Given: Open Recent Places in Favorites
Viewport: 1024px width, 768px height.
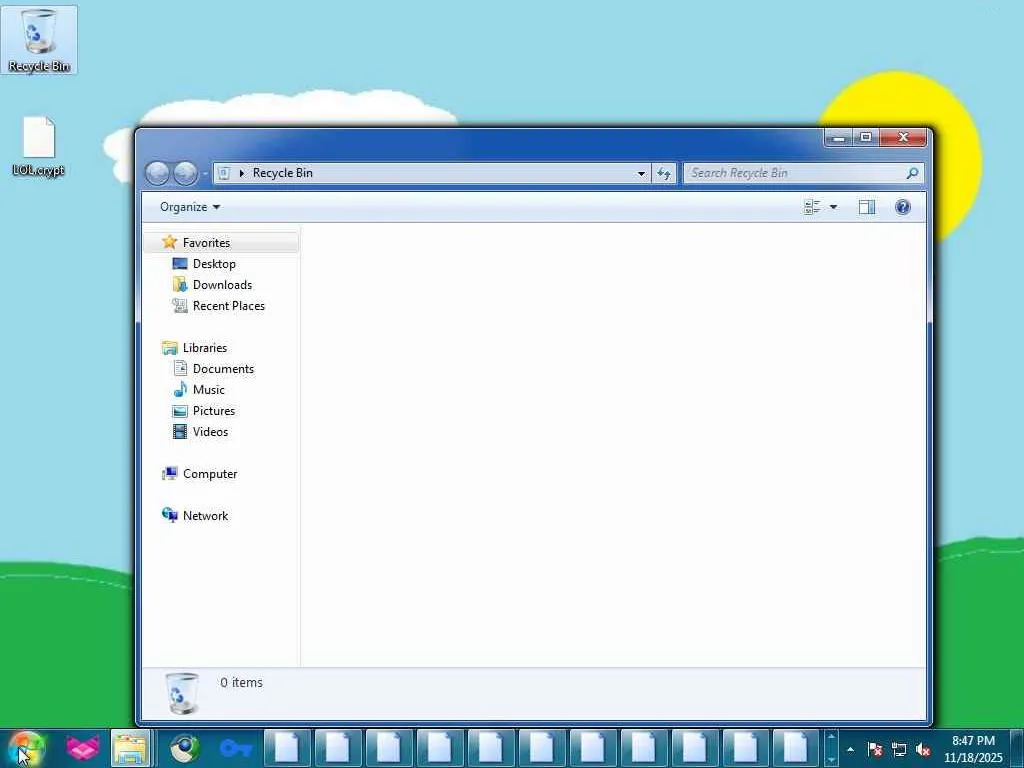Looking at the screenshot, I should coord(229,306).
